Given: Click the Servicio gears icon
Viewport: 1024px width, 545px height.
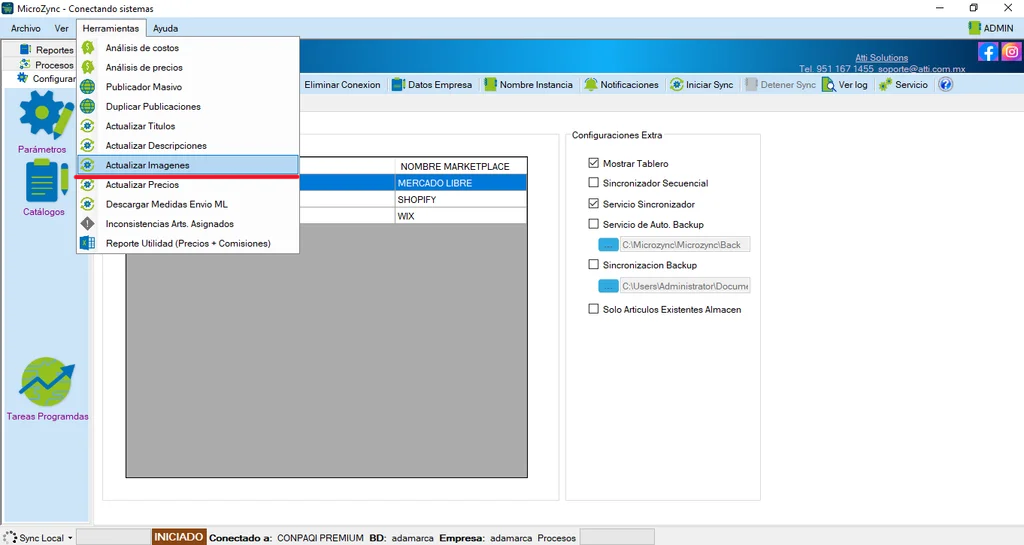Looking at the screenshot, I should click(x=886, y=85).
